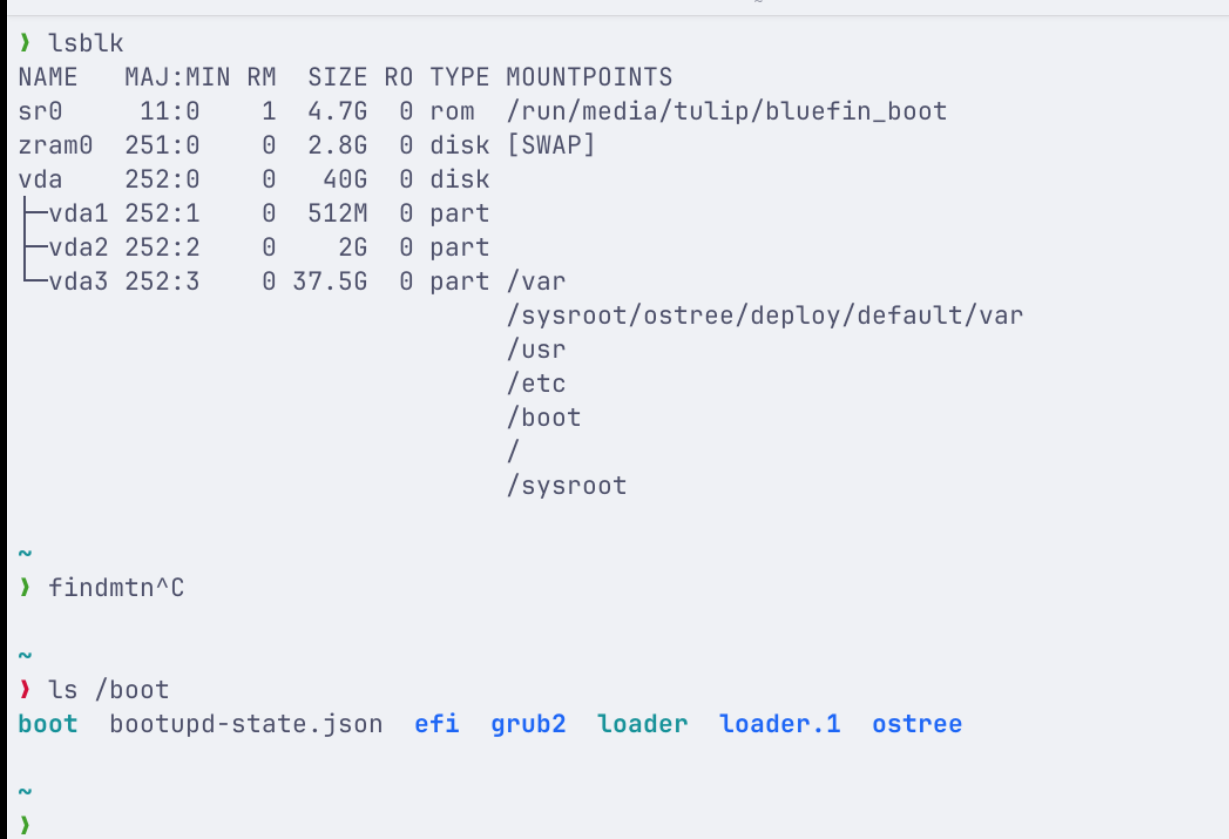Click the grub2 directory name
Screen dimensions: 1229x839
pyautogui.click(x=528, y=724)
